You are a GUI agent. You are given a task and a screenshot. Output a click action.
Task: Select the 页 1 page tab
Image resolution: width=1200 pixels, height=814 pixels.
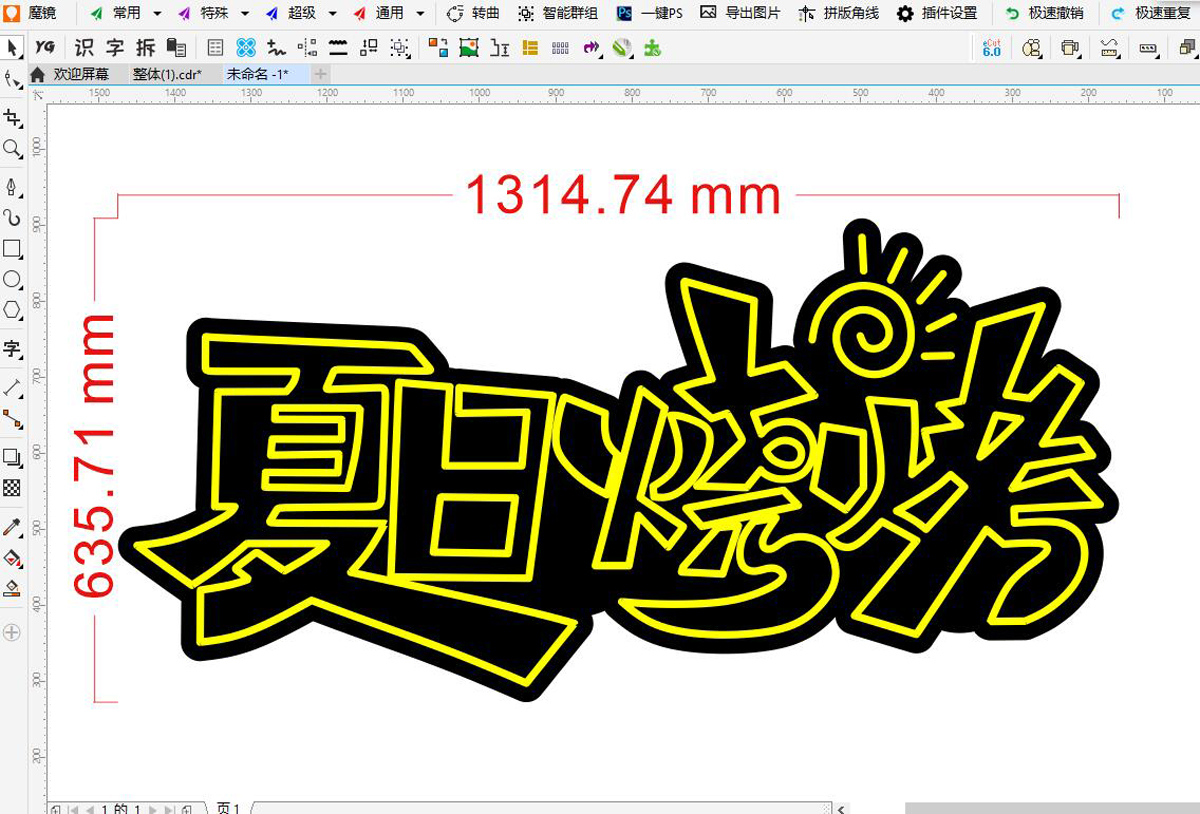point(228,808)
